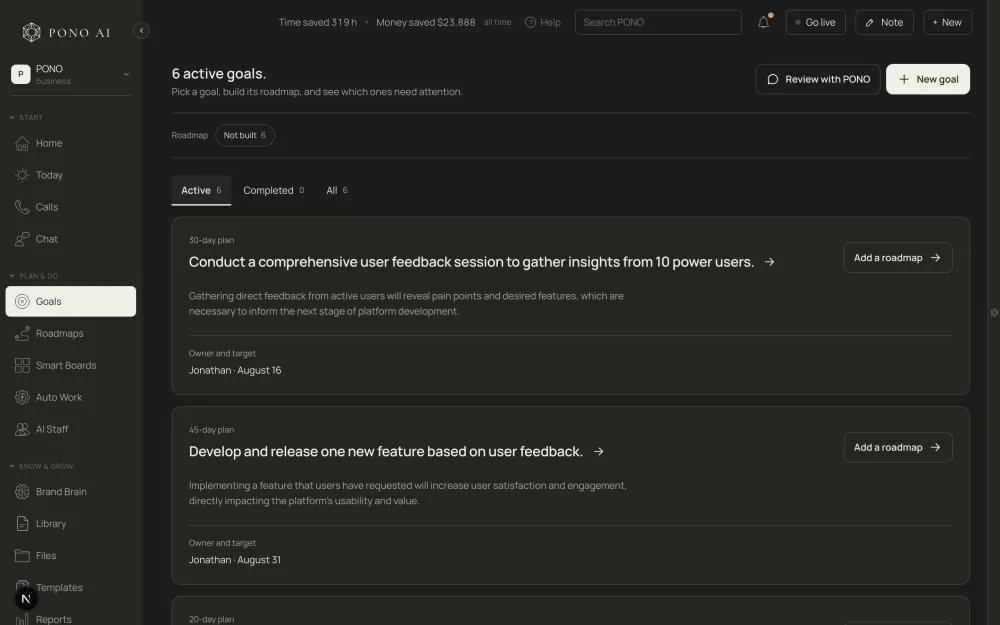Click Review with PONO button

pyautogui.click(x=818, y=79)
